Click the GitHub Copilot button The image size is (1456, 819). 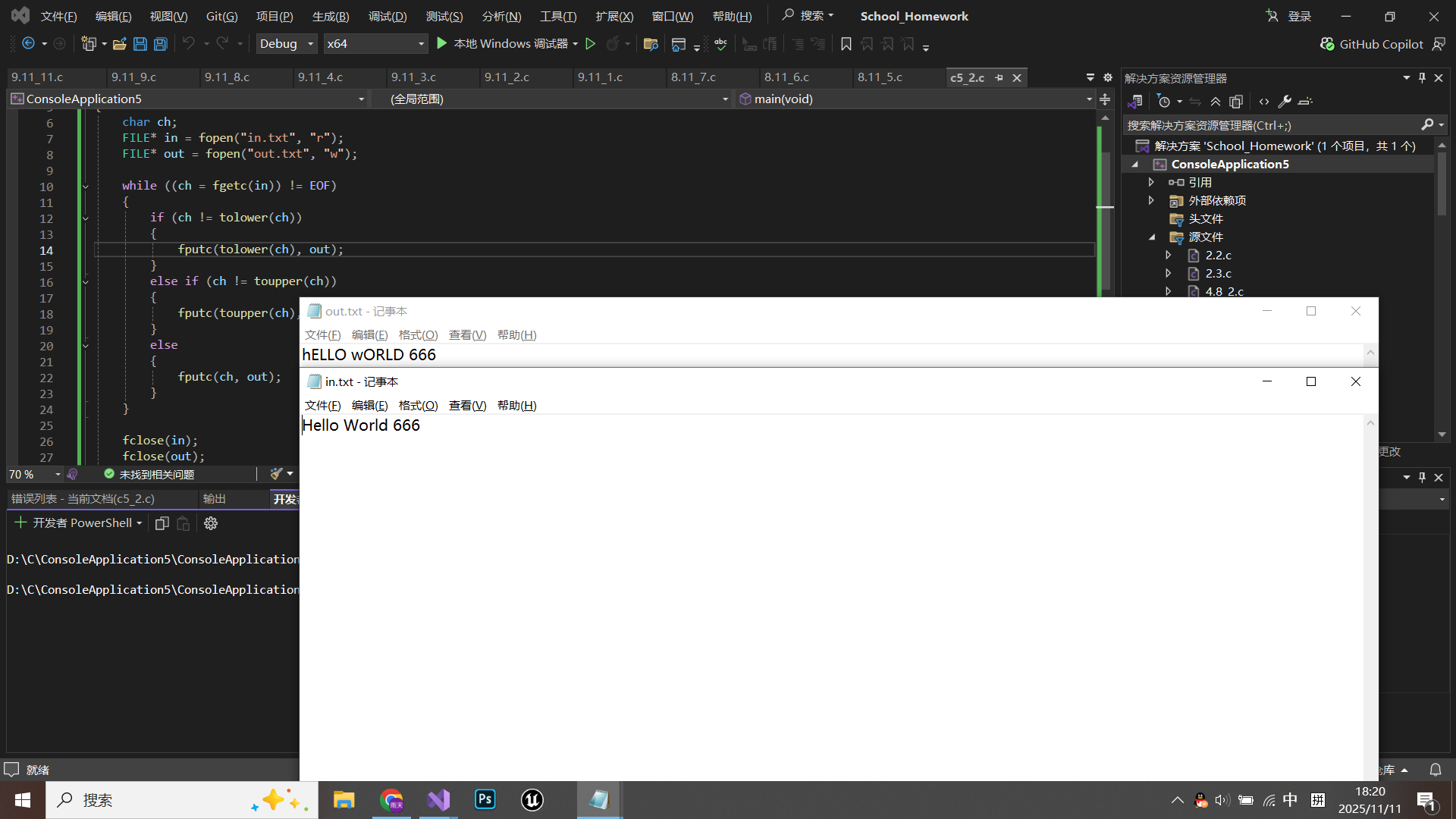coord(1373,44)
